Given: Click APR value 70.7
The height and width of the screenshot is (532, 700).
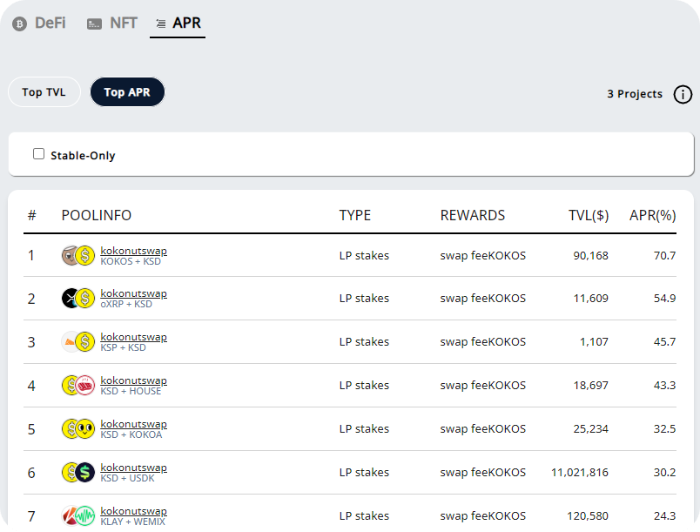Looking at the screenshot, I should 665,256.
